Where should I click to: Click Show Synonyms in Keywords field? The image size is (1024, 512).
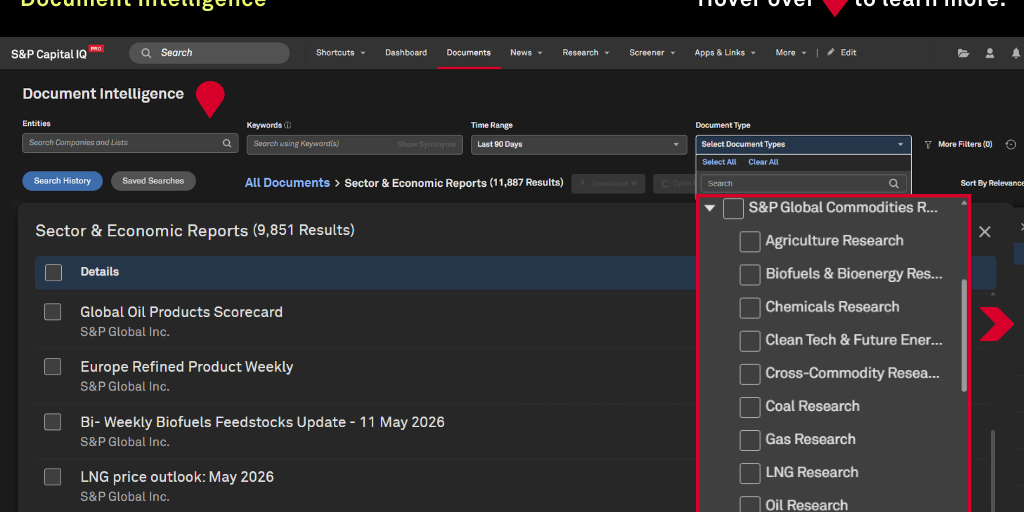tap(426, 144)
